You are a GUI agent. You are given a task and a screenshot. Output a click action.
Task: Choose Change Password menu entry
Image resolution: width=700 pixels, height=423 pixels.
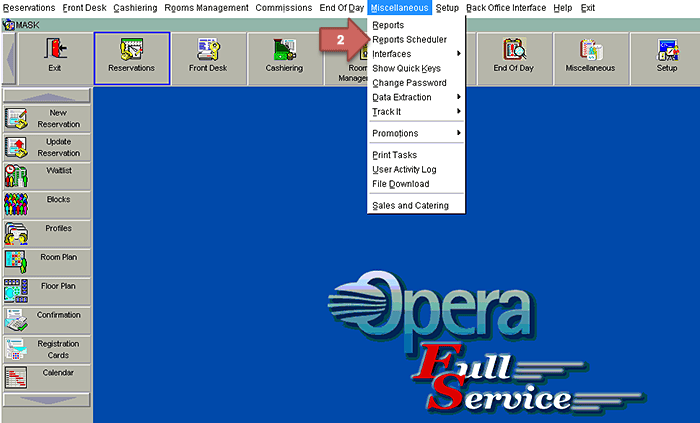pos(408,82)
